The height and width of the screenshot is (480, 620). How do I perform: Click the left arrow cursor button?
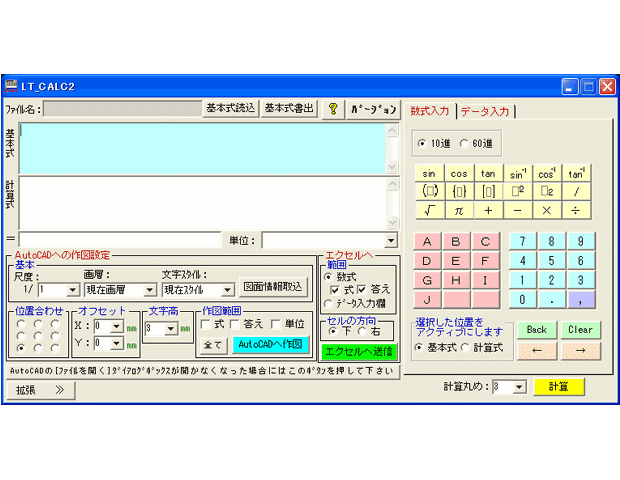click(x=537, y=351)
